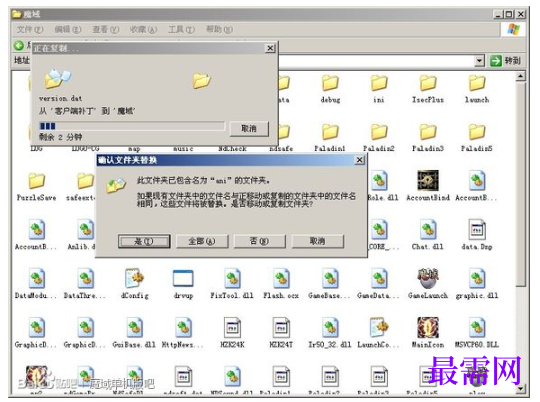Click the map folder label
Viewport: 540px width, 402px height.
click(x=134, y=149)
